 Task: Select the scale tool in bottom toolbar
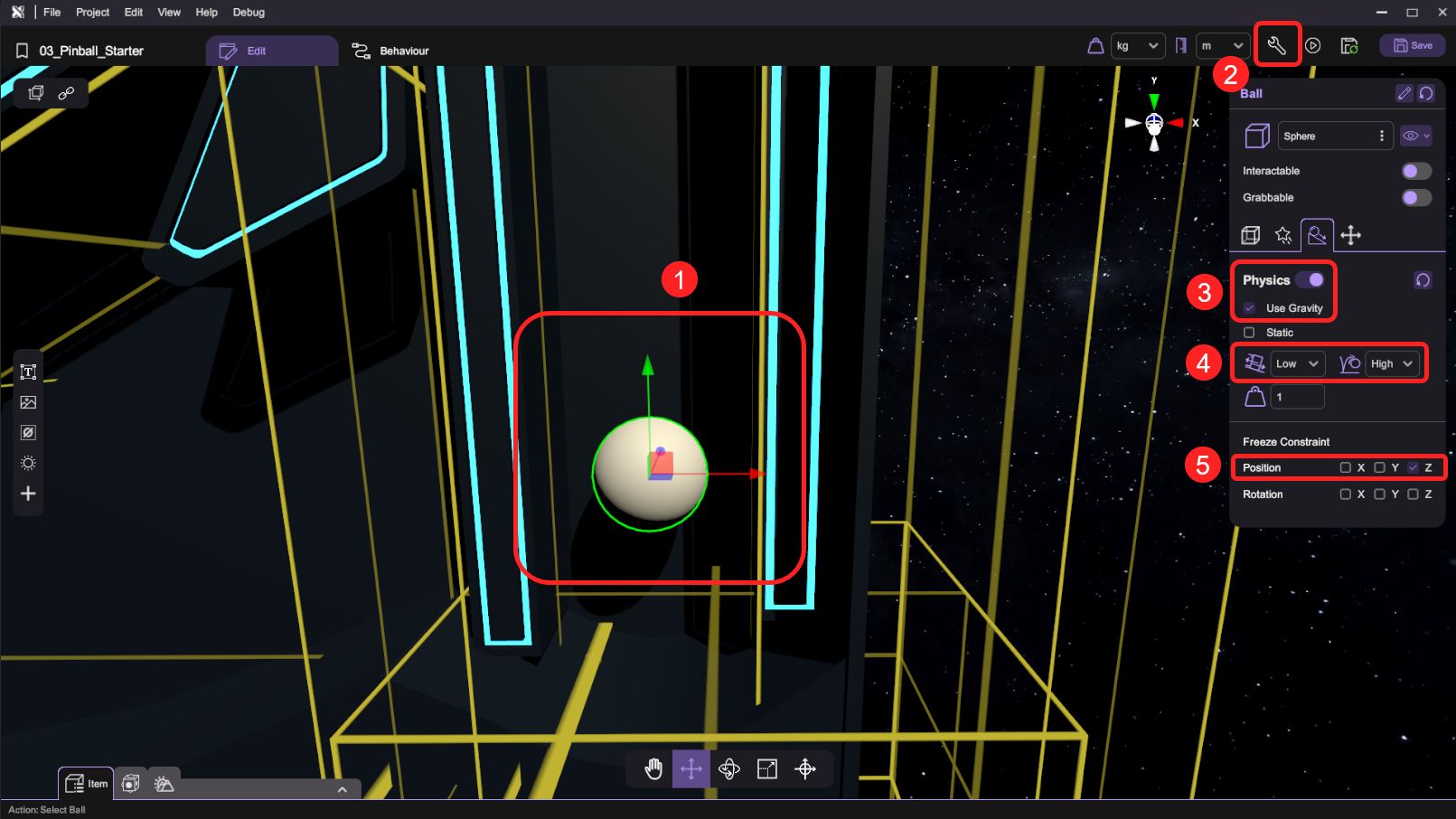(x=766, y=768)
